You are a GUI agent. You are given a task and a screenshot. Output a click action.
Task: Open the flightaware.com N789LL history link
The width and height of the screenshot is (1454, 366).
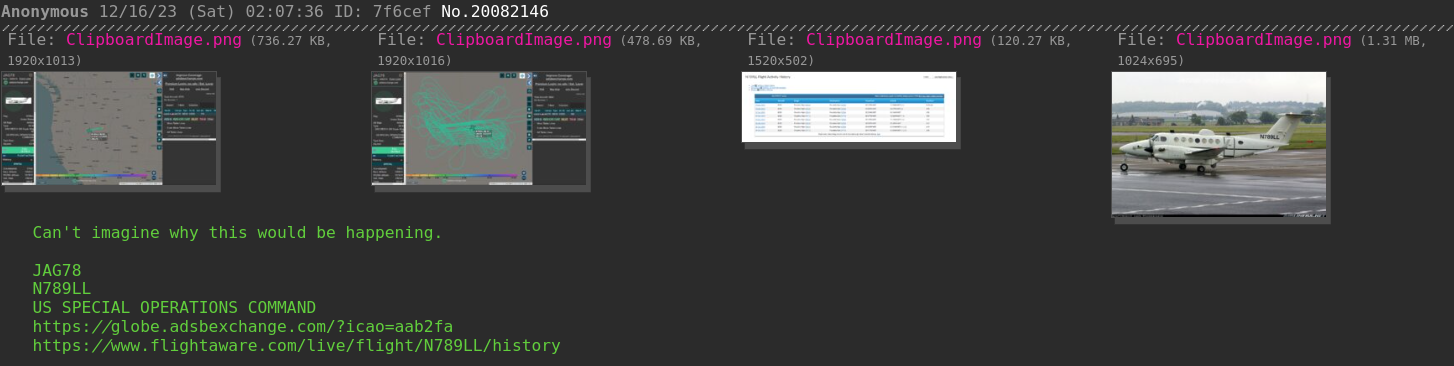tap(297, 346)
